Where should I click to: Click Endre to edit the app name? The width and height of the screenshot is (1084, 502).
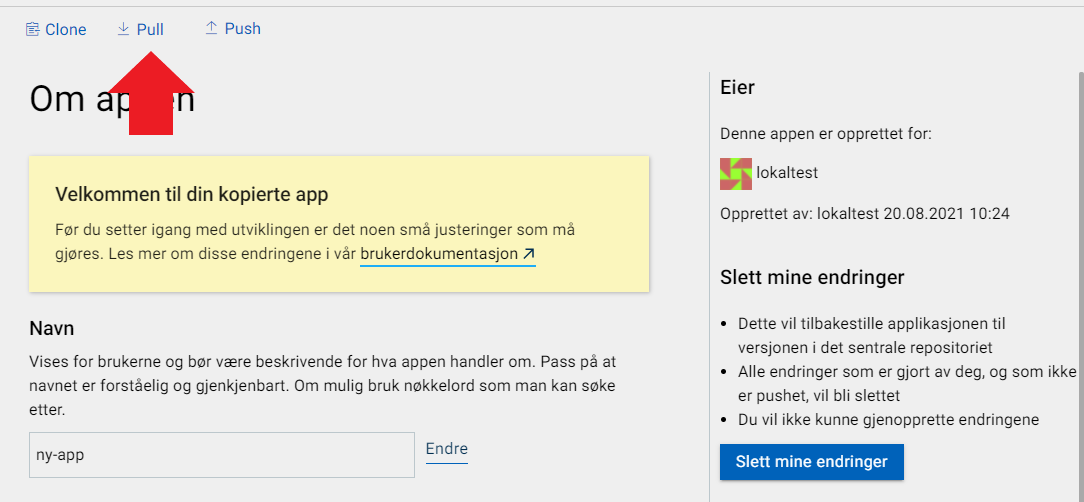[x=447, y=449]
